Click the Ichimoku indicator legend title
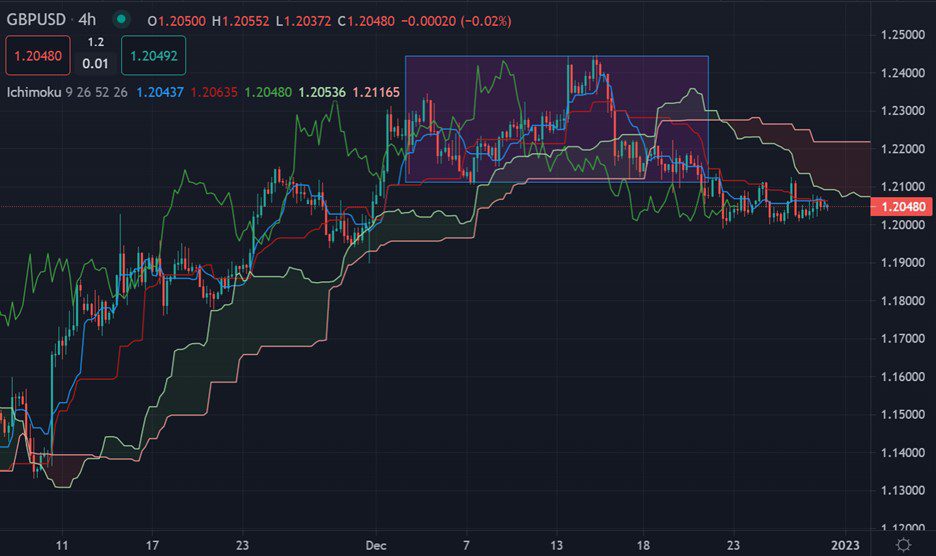Viewport: 936px width, 556px height. [x=34, y=92]
